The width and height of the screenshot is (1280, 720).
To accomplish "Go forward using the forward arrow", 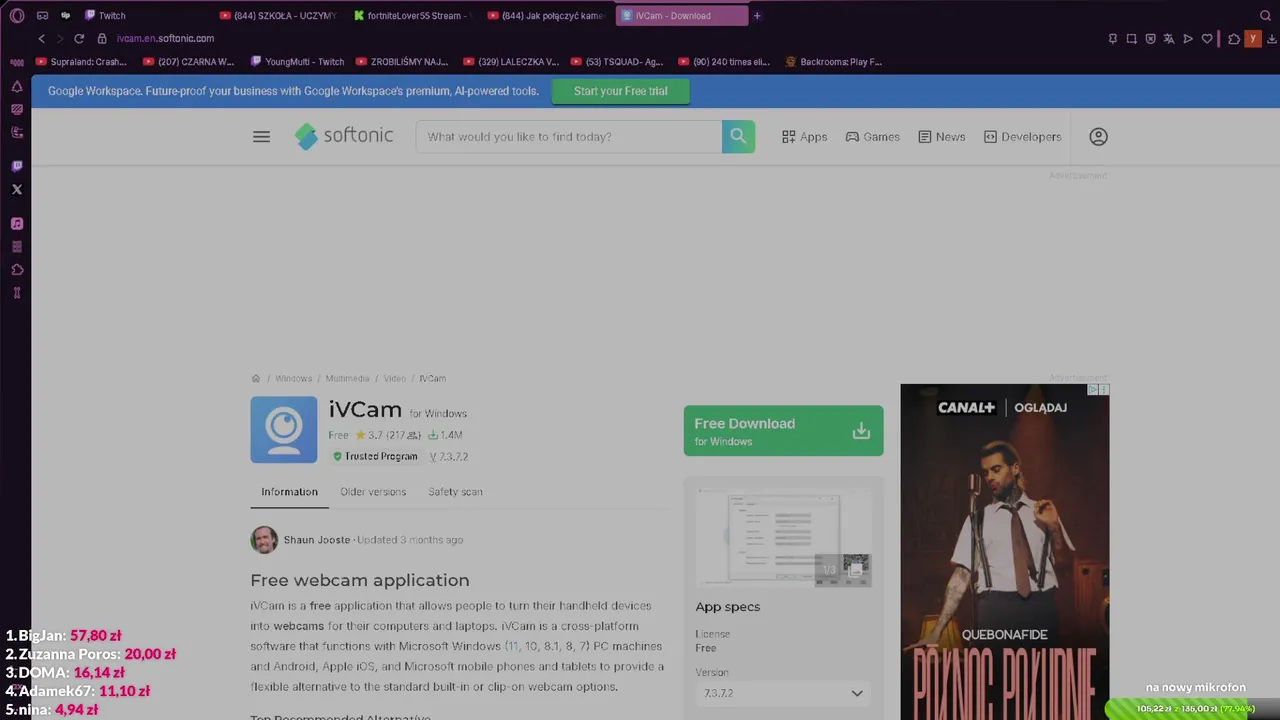I will pyautogui.click(x=60, y=38).
